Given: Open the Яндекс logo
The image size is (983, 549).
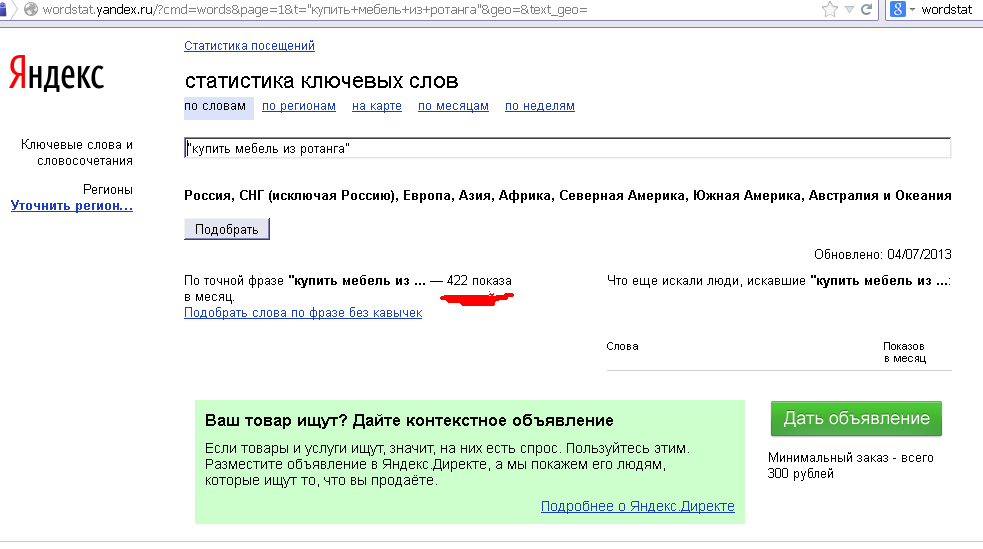Looking at the screenshot, I should pyautogui.click(x=56, y=73).
